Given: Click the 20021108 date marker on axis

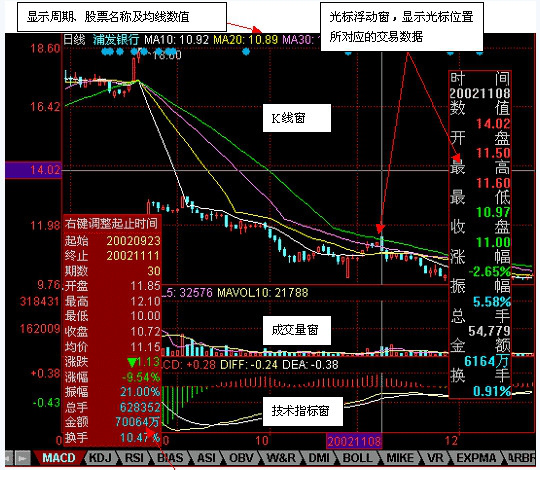Looking at the screenshot, I should point(354,441).
